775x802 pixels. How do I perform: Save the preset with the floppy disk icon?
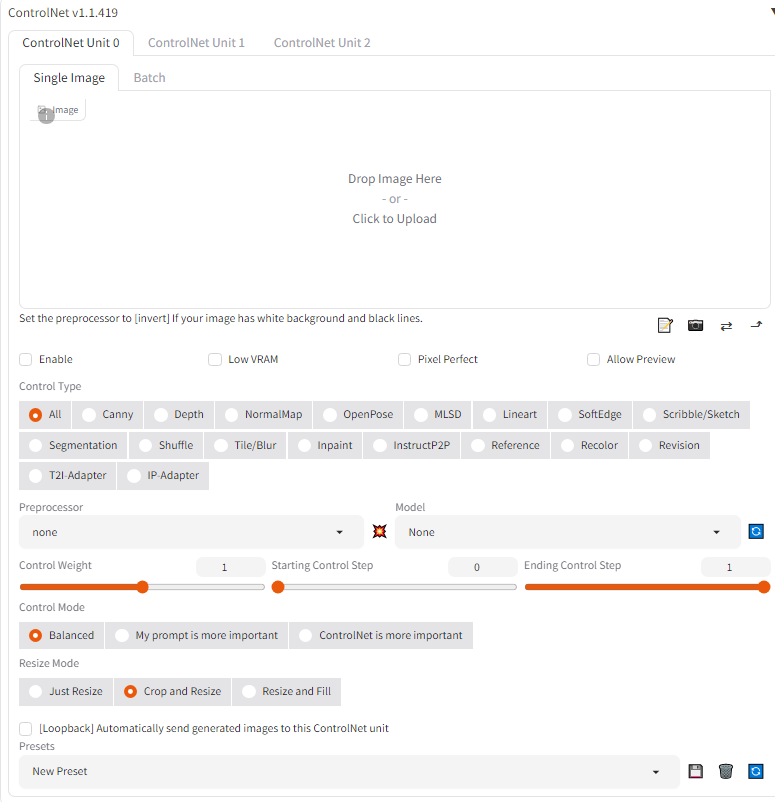coord(695,771)
